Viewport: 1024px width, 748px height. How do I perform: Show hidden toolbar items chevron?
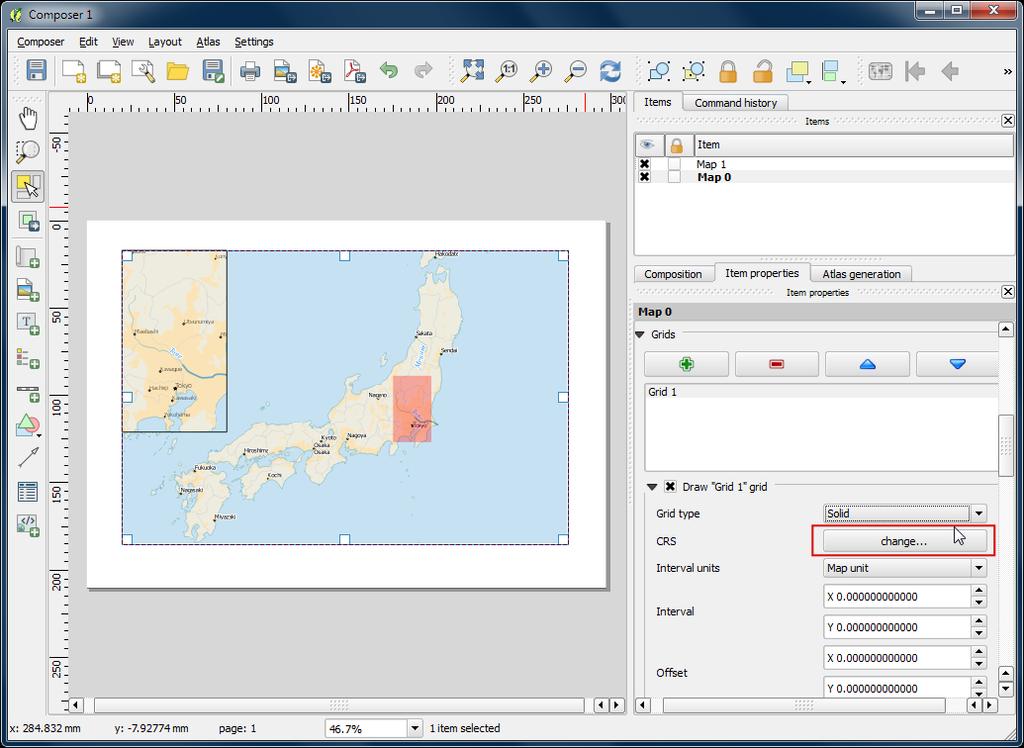[x=1007, y=71]
